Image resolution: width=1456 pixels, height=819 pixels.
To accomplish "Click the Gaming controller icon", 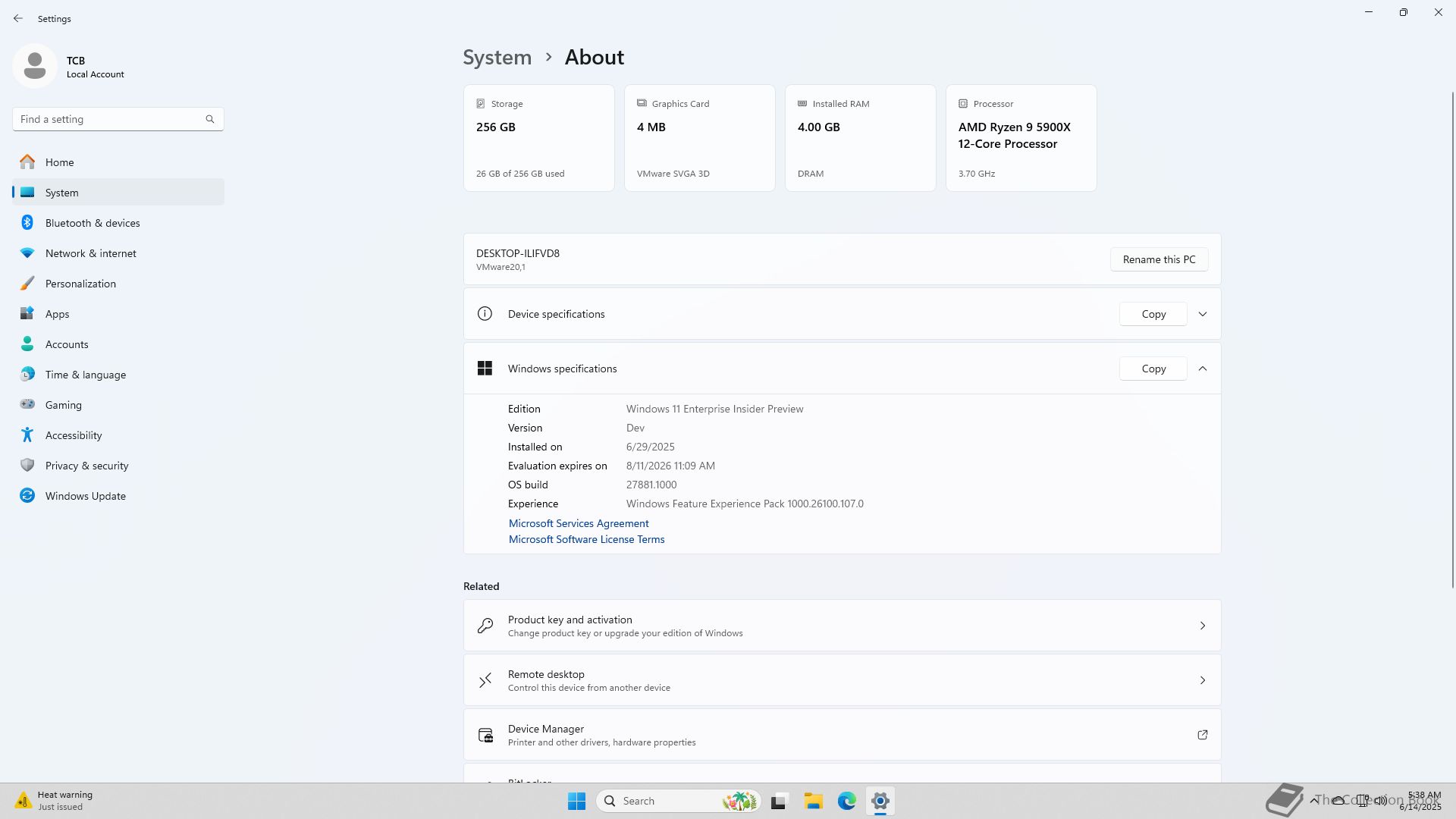I will click(27, 405).
